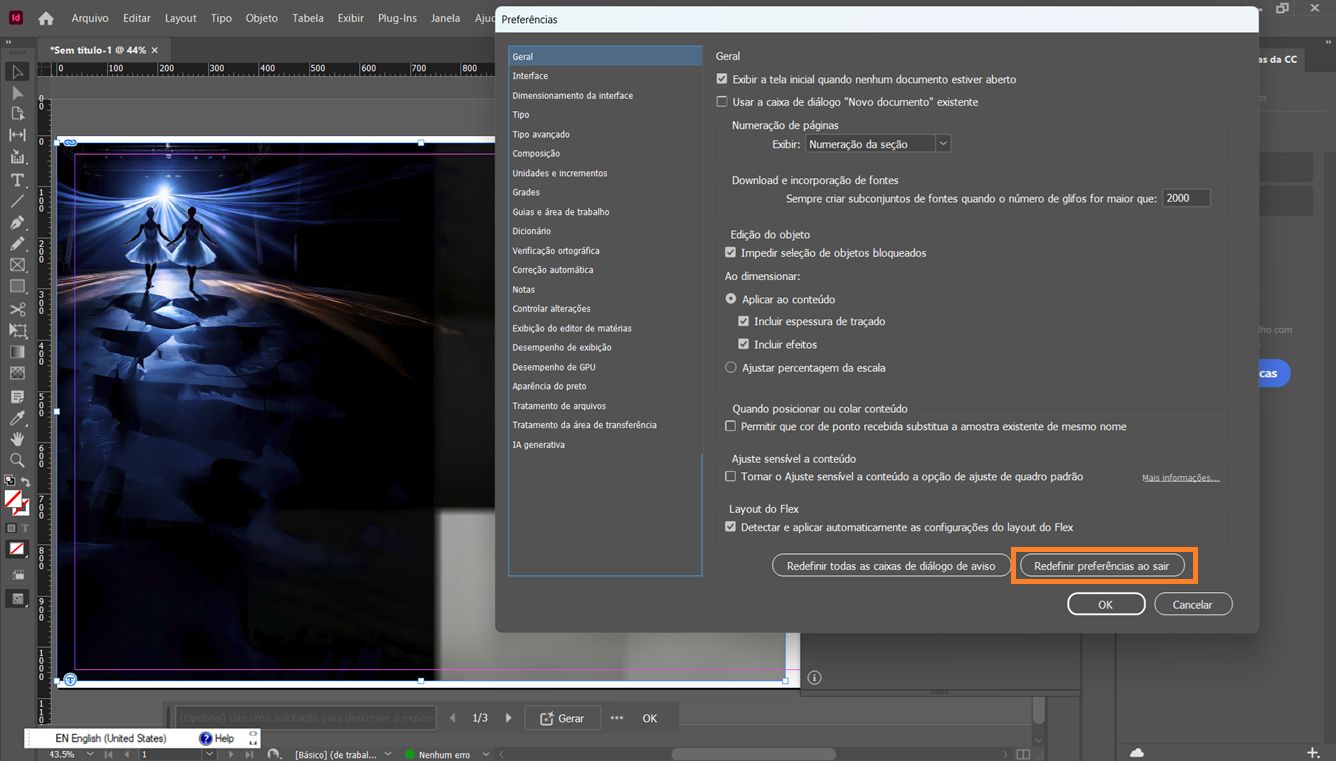Select the Scissors tool
Image resolution: width=1336 pixels, height=761 pixels.
tap(17, 309)
